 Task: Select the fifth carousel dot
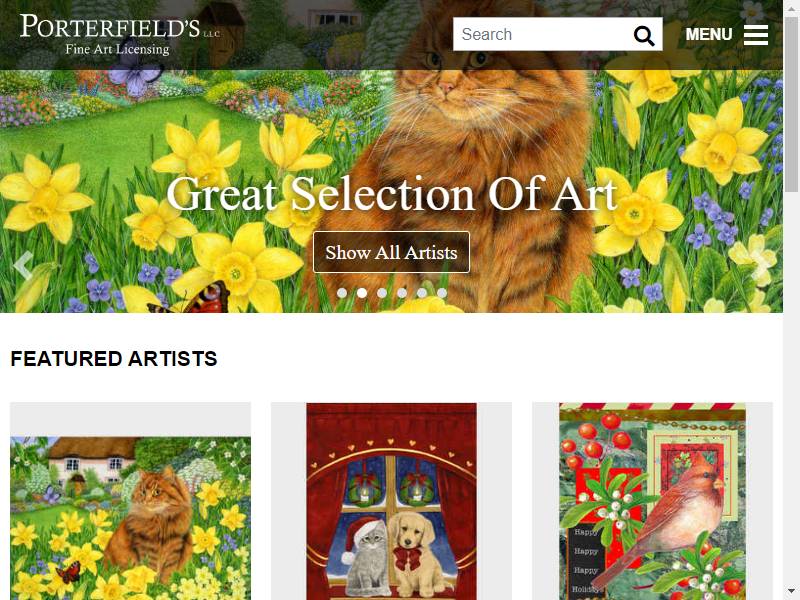tap(422, 293)
